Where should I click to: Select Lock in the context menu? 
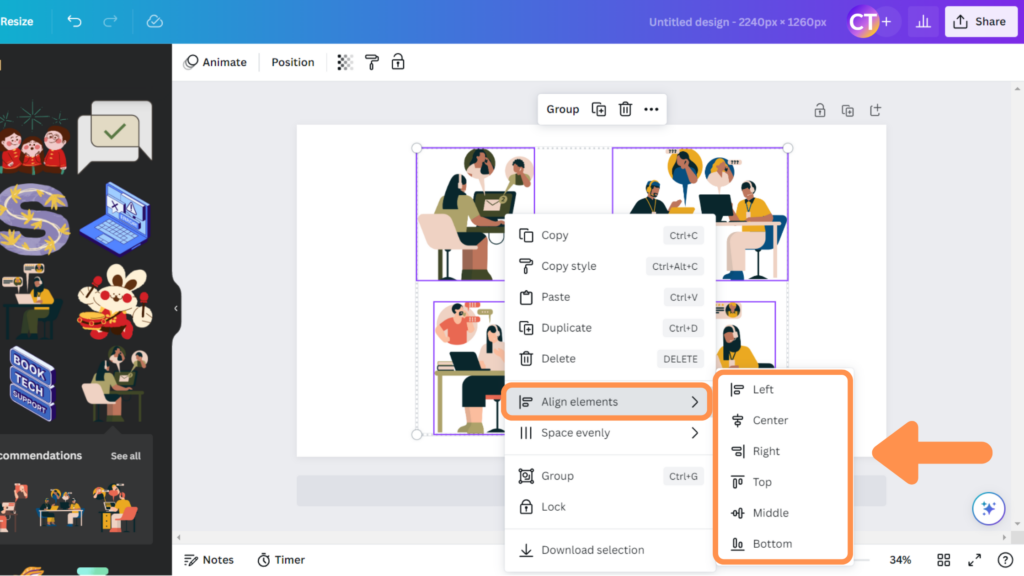(610, 506)
